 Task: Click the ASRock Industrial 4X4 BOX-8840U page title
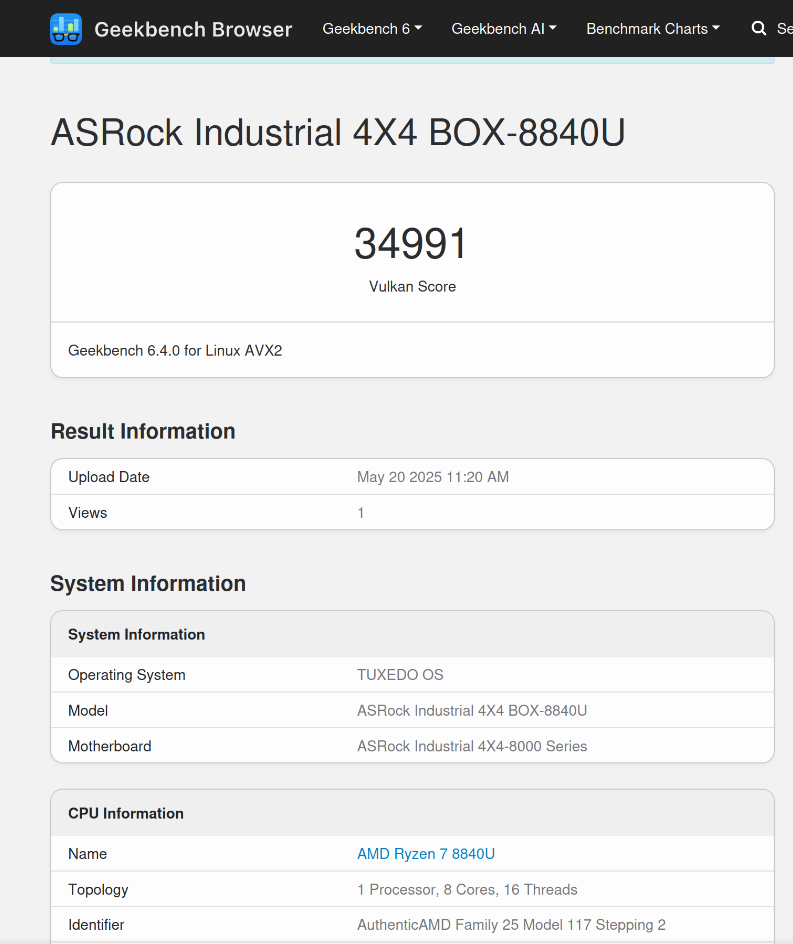338,132
